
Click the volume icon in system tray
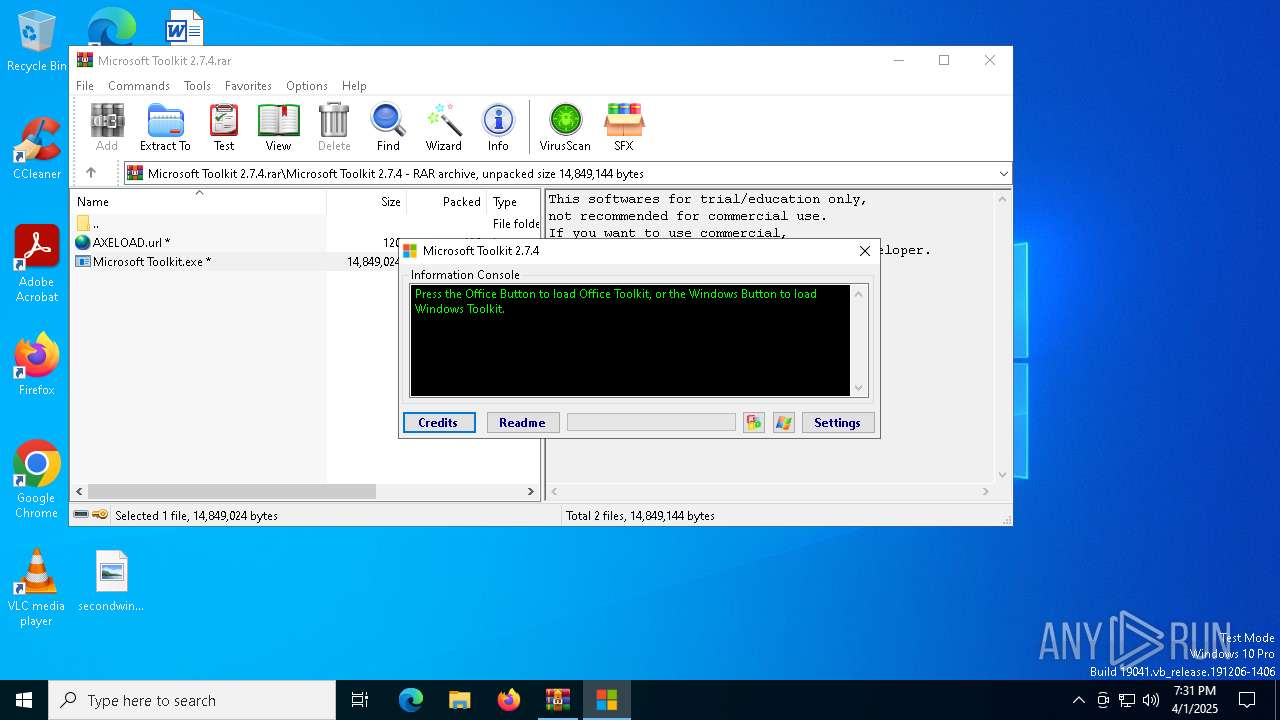click(1151, 700)
